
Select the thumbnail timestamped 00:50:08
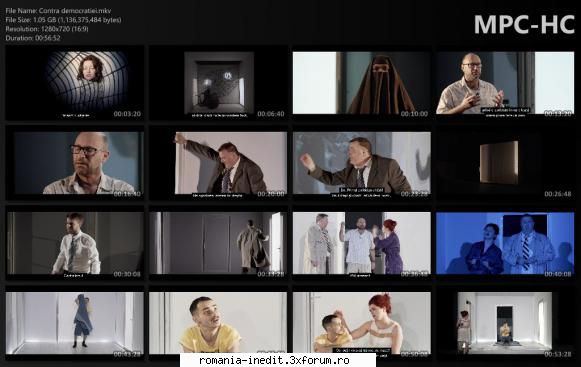click(x=362, y=323)
